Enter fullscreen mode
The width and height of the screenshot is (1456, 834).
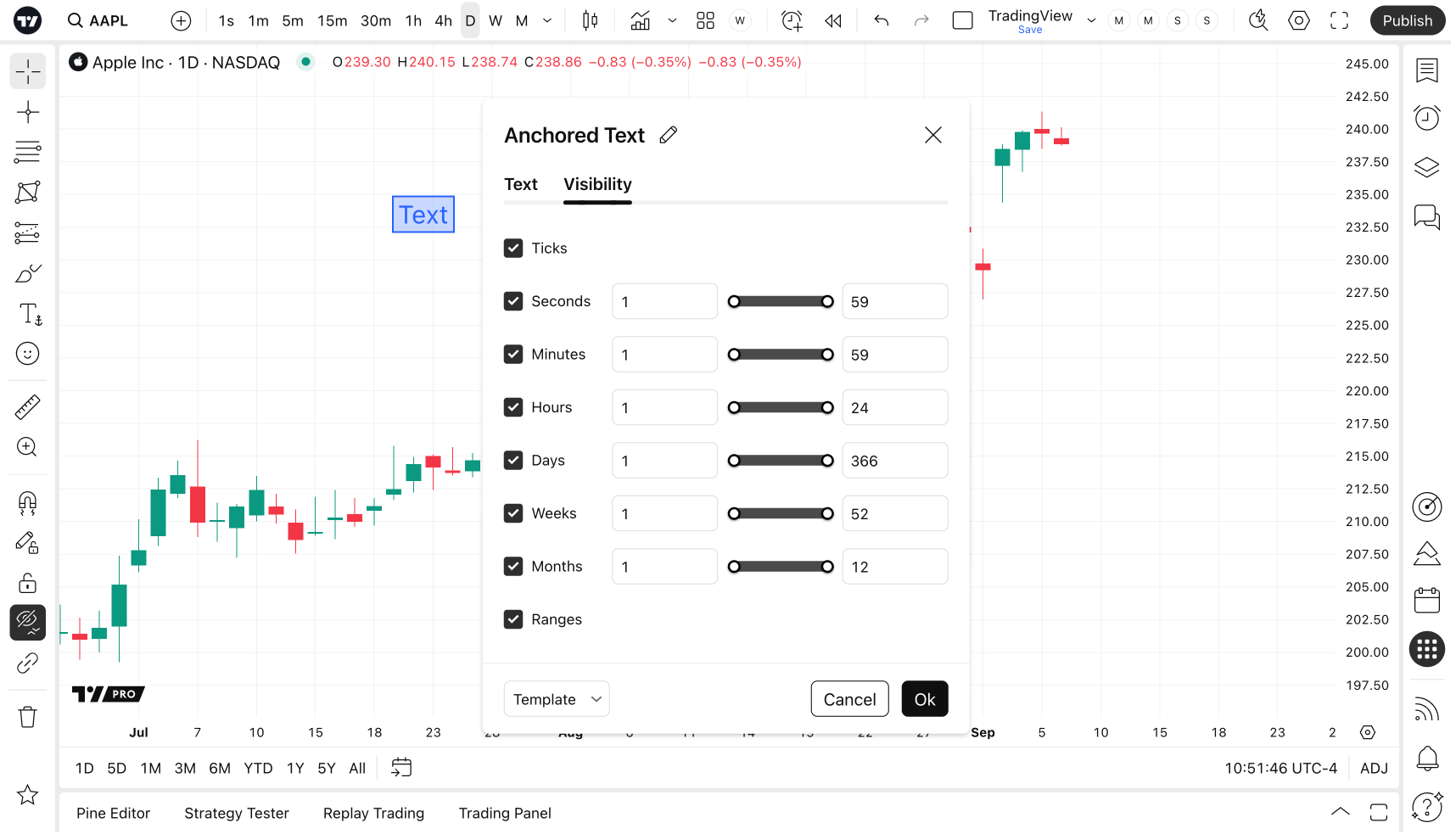pos(1340,20)
